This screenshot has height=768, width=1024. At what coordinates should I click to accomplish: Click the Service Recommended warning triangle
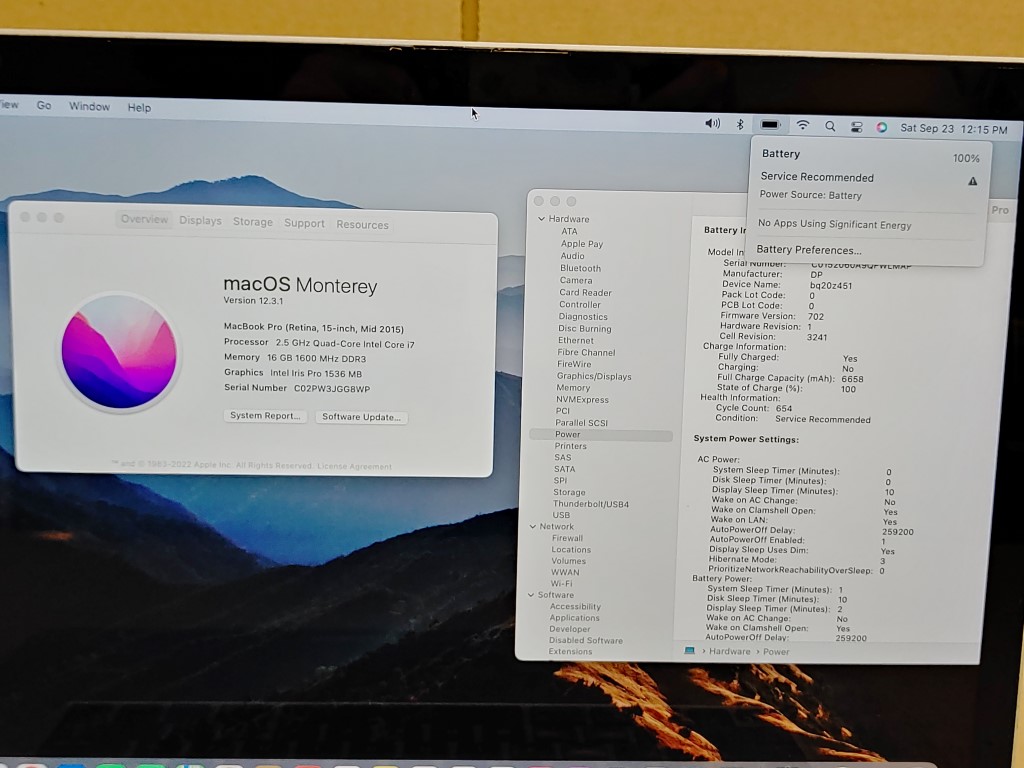click(972, 181)
